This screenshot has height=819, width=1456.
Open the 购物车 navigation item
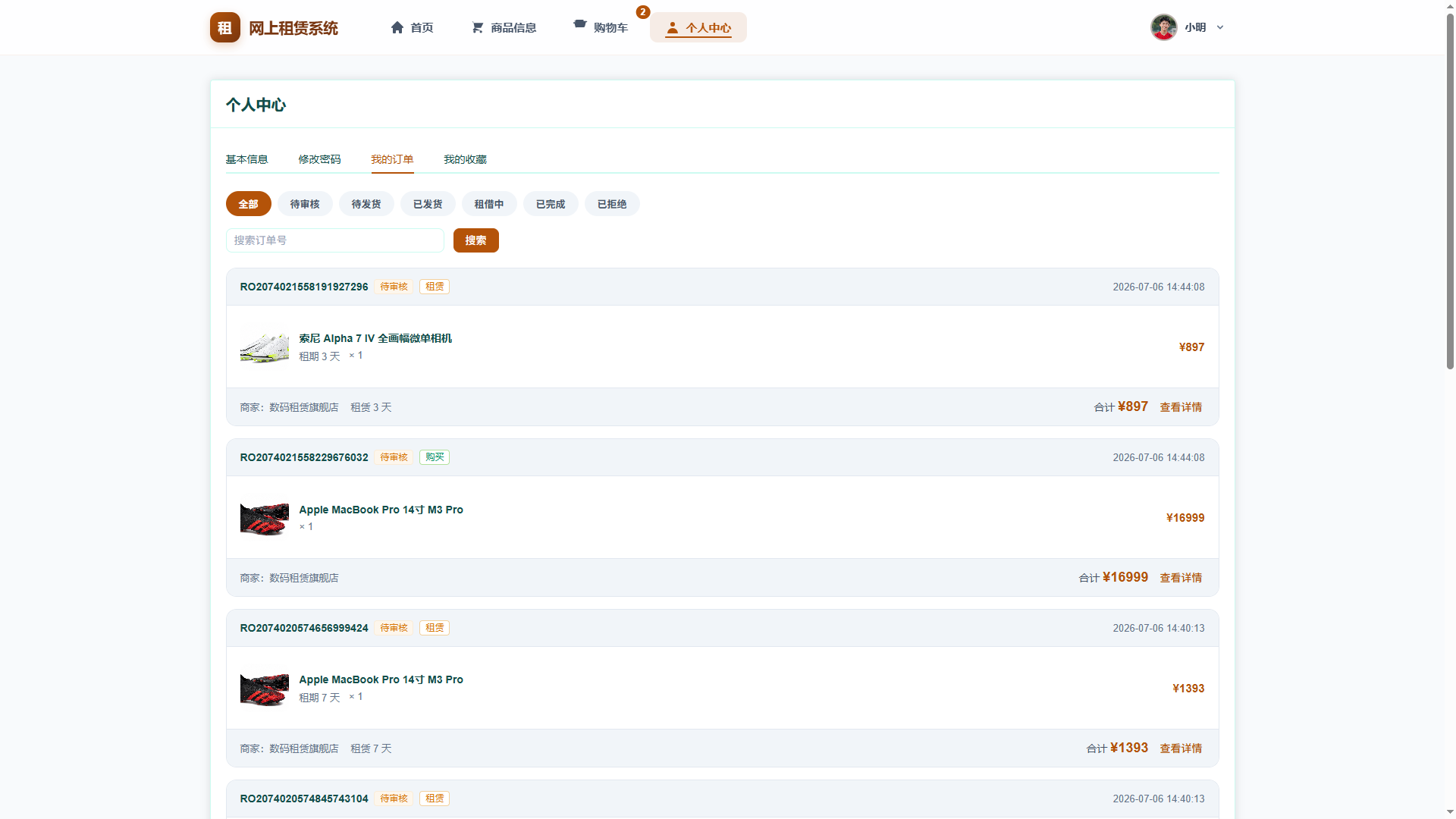601,27
